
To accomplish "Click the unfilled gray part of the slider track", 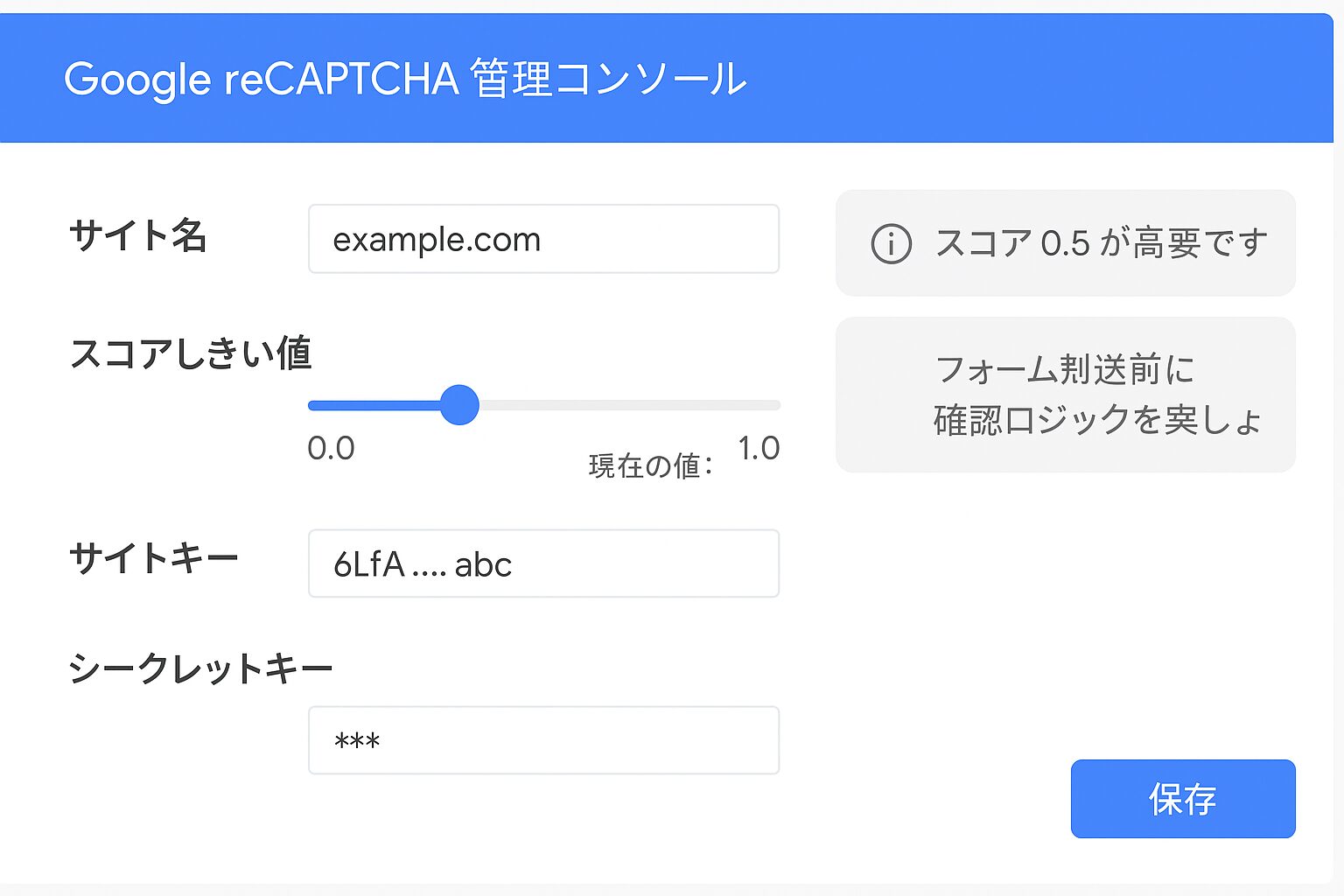I will point(629,405).
